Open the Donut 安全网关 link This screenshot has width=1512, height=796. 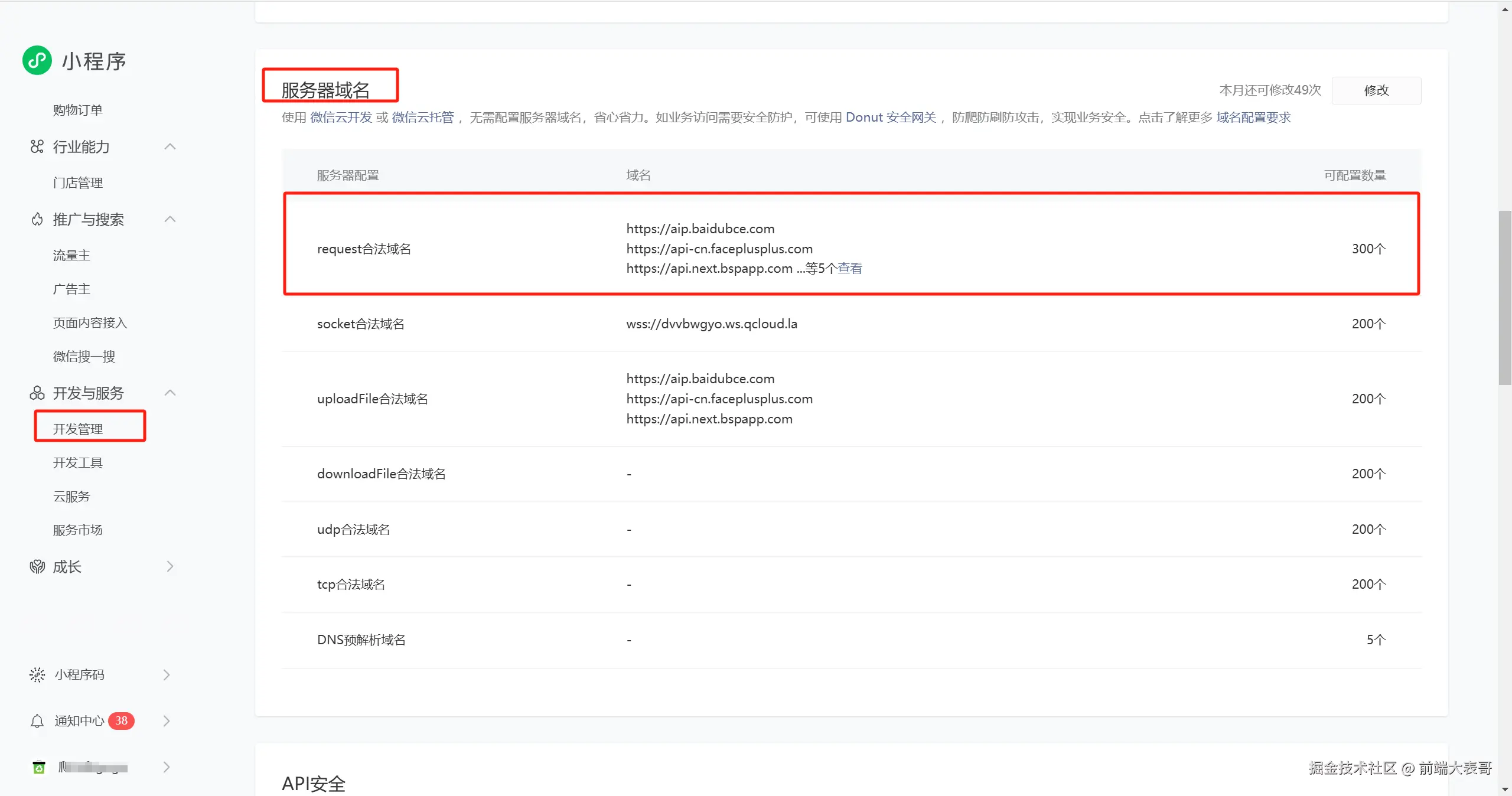pos(891,118)
